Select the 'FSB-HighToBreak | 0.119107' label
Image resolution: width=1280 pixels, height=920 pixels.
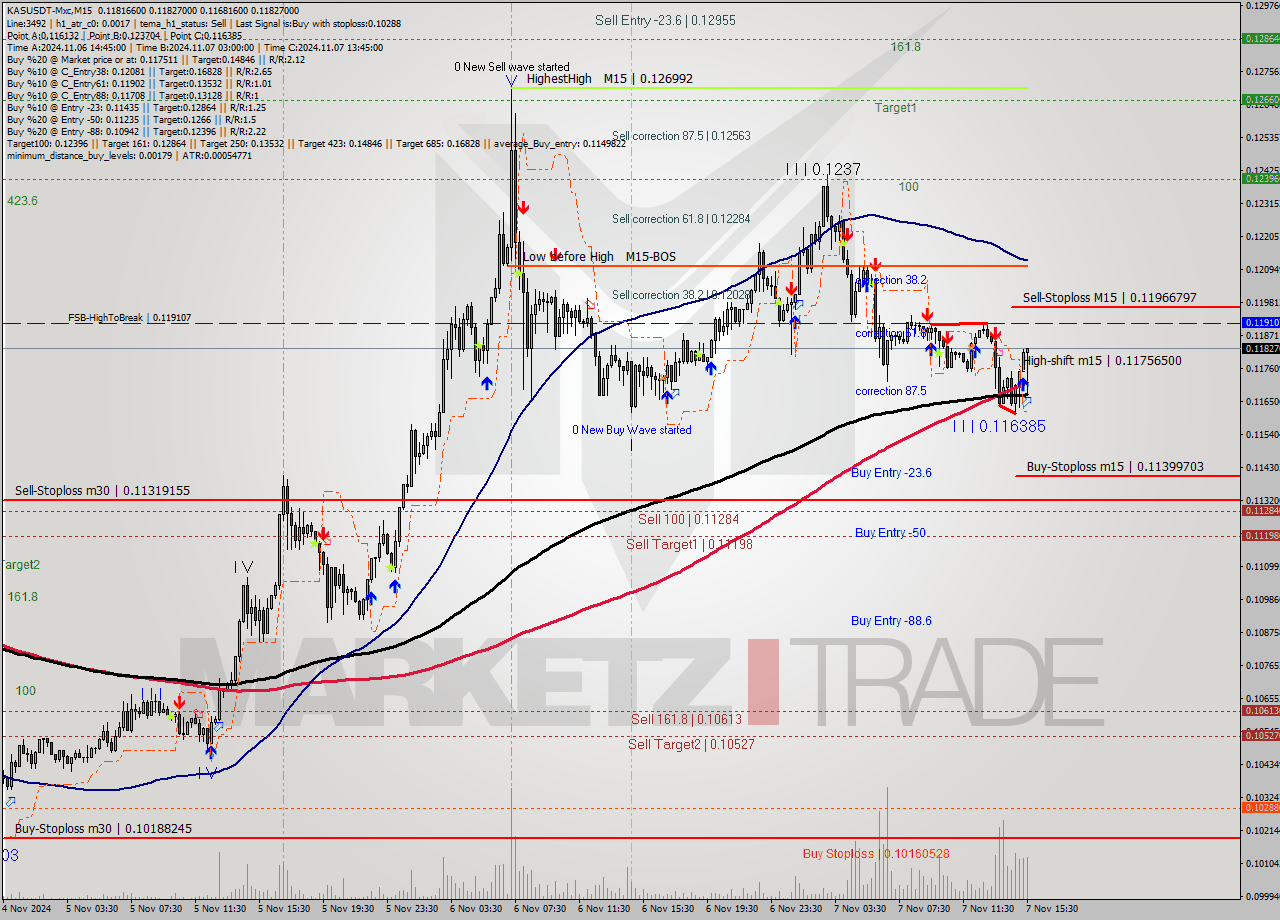coord(128,318)
